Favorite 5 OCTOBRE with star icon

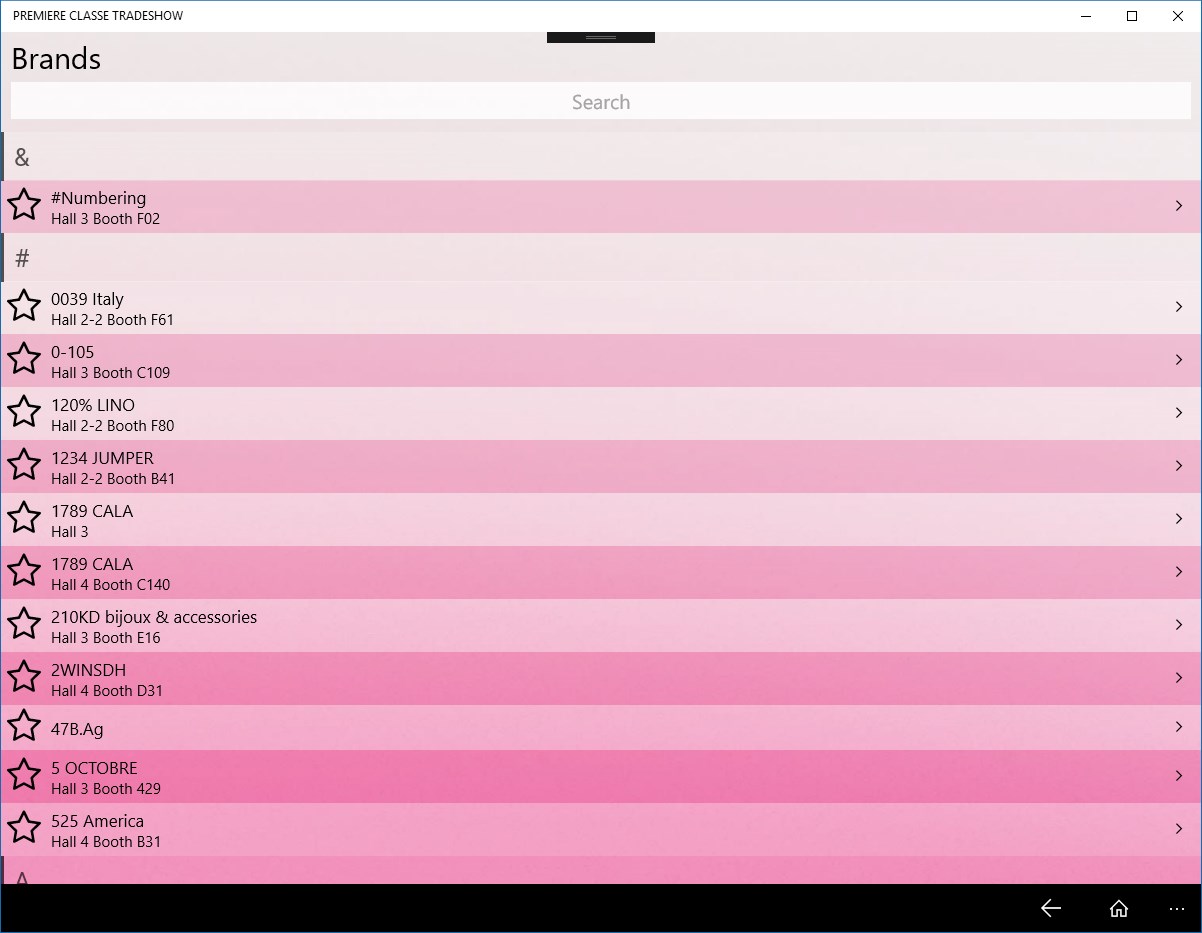point(24,775)
